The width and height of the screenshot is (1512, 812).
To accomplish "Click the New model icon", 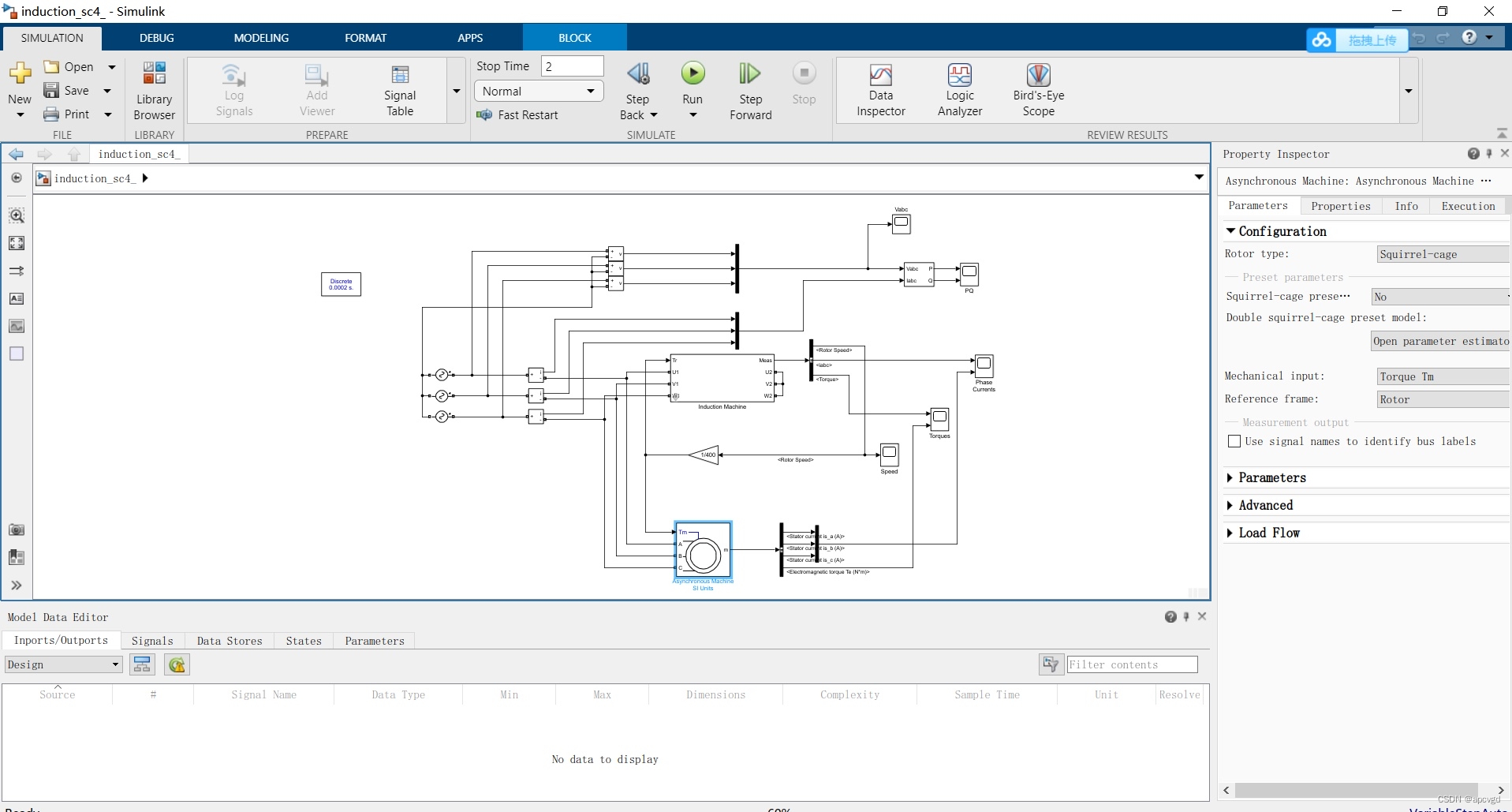I will coord(20,73).
